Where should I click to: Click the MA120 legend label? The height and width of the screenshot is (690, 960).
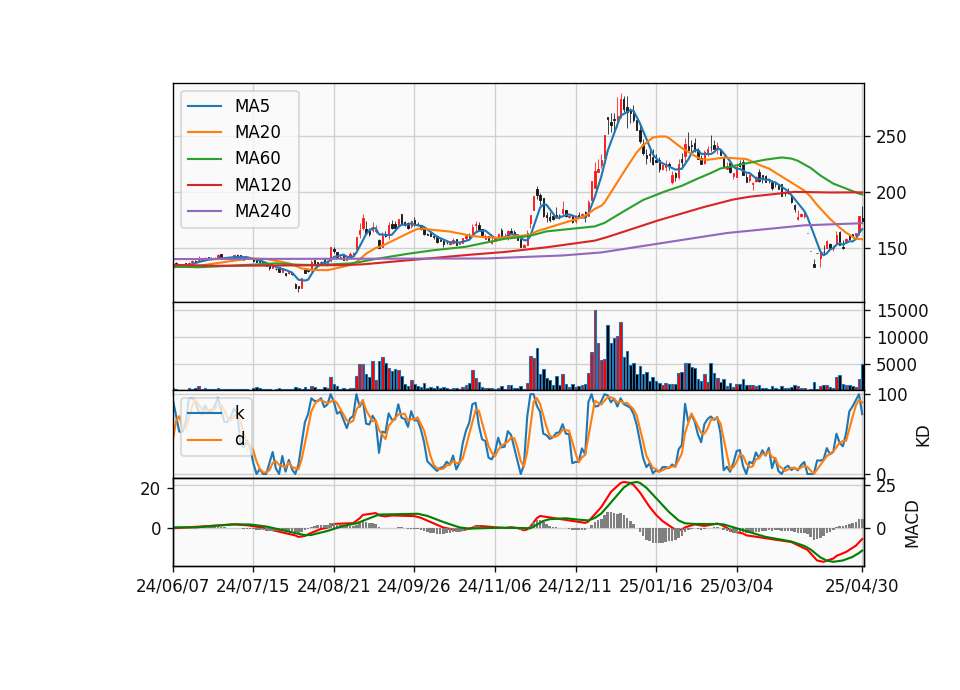(x=263, y=185)
